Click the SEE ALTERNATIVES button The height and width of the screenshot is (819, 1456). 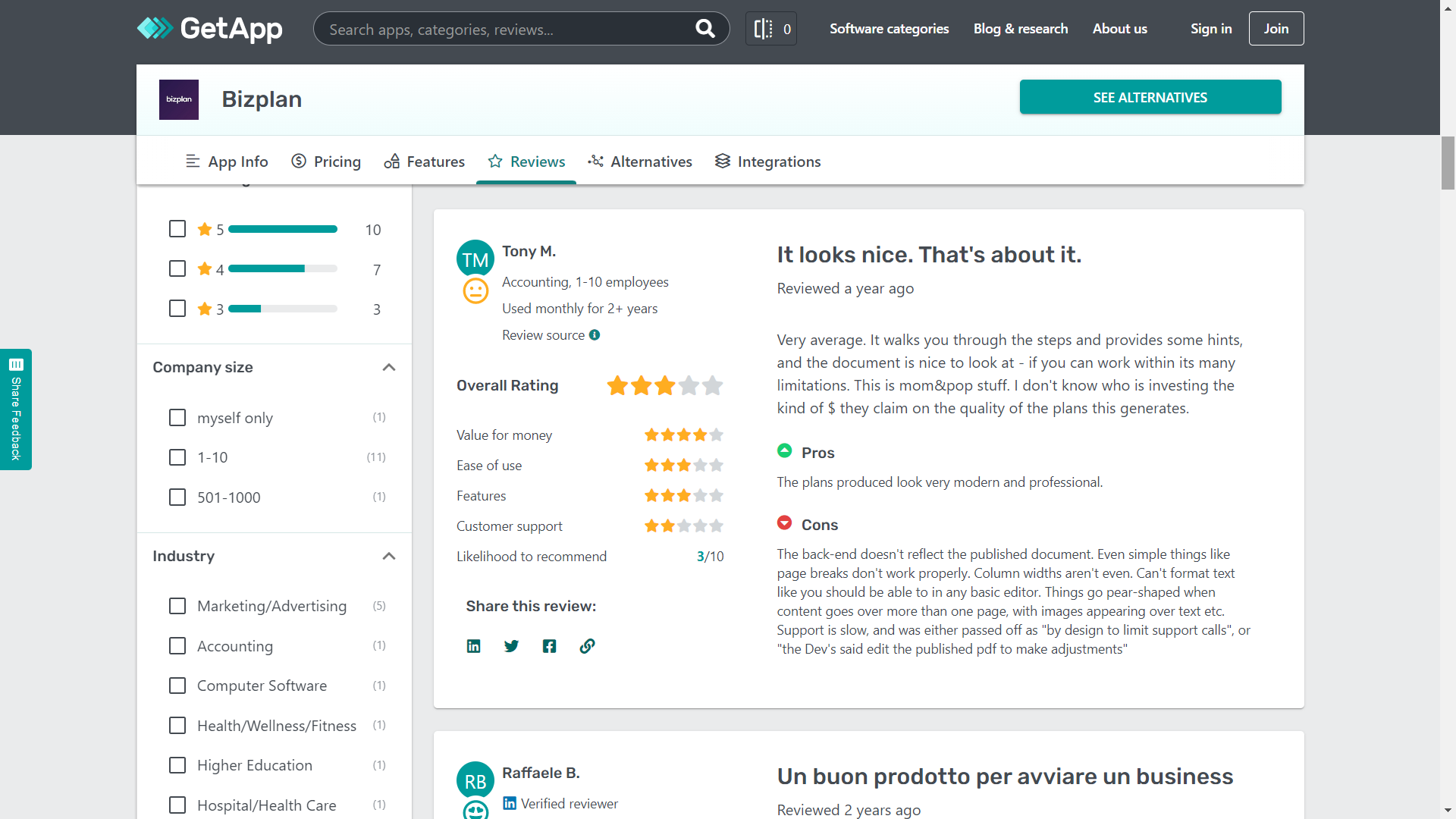[1150, 97]
